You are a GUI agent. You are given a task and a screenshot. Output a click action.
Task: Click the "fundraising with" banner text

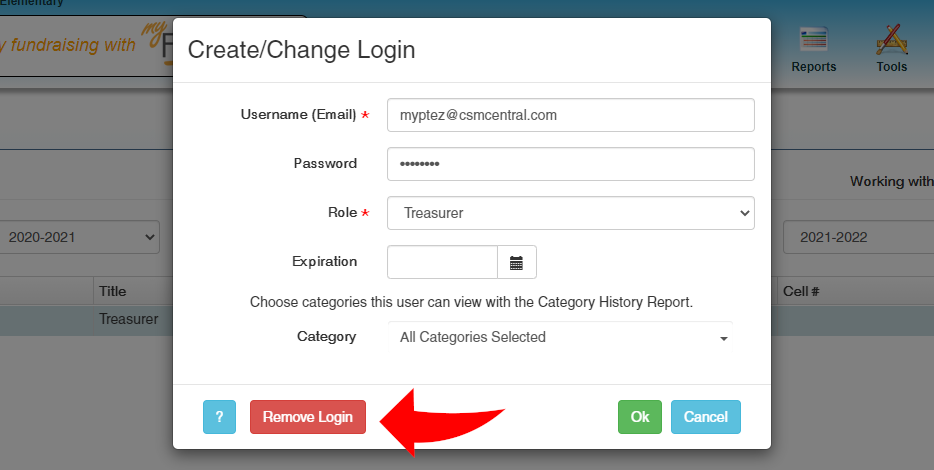72,46
